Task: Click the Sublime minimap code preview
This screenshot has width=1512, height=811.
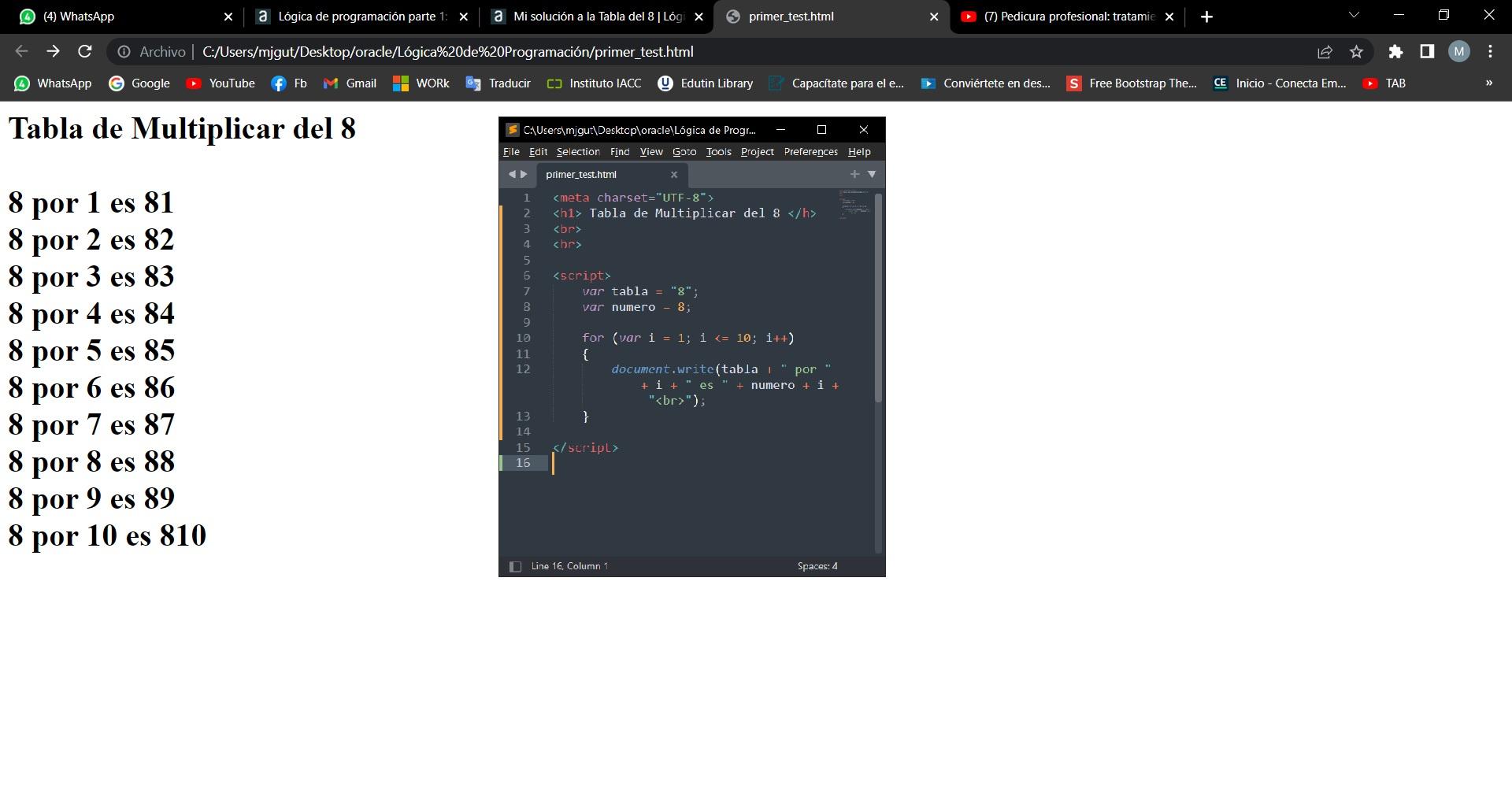Action: [854, 204]
